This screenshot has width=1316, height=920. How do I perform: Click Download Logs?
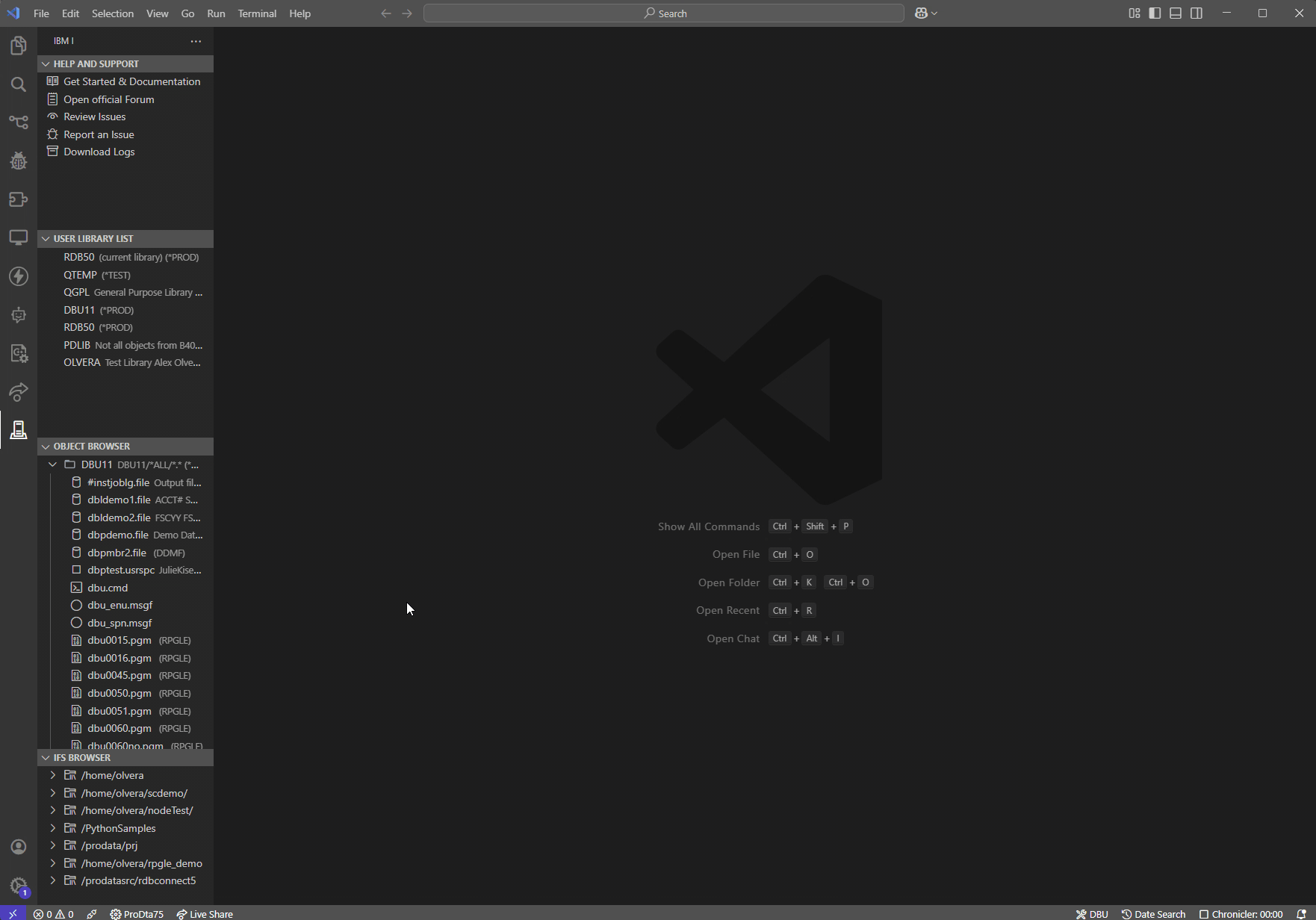point(125,152)
